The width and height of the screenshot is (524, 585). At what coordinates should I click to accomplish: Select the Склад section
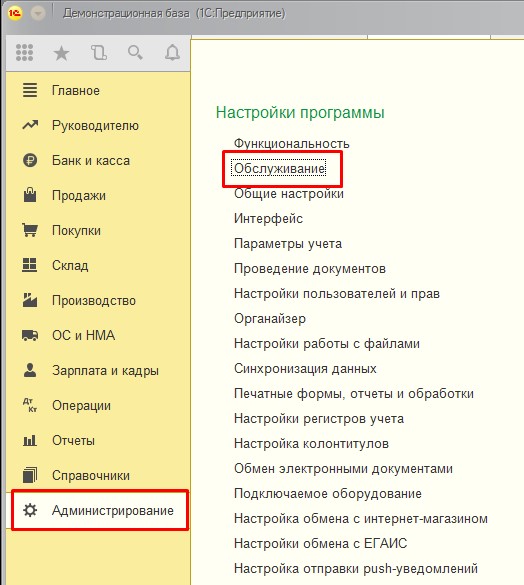70,266
